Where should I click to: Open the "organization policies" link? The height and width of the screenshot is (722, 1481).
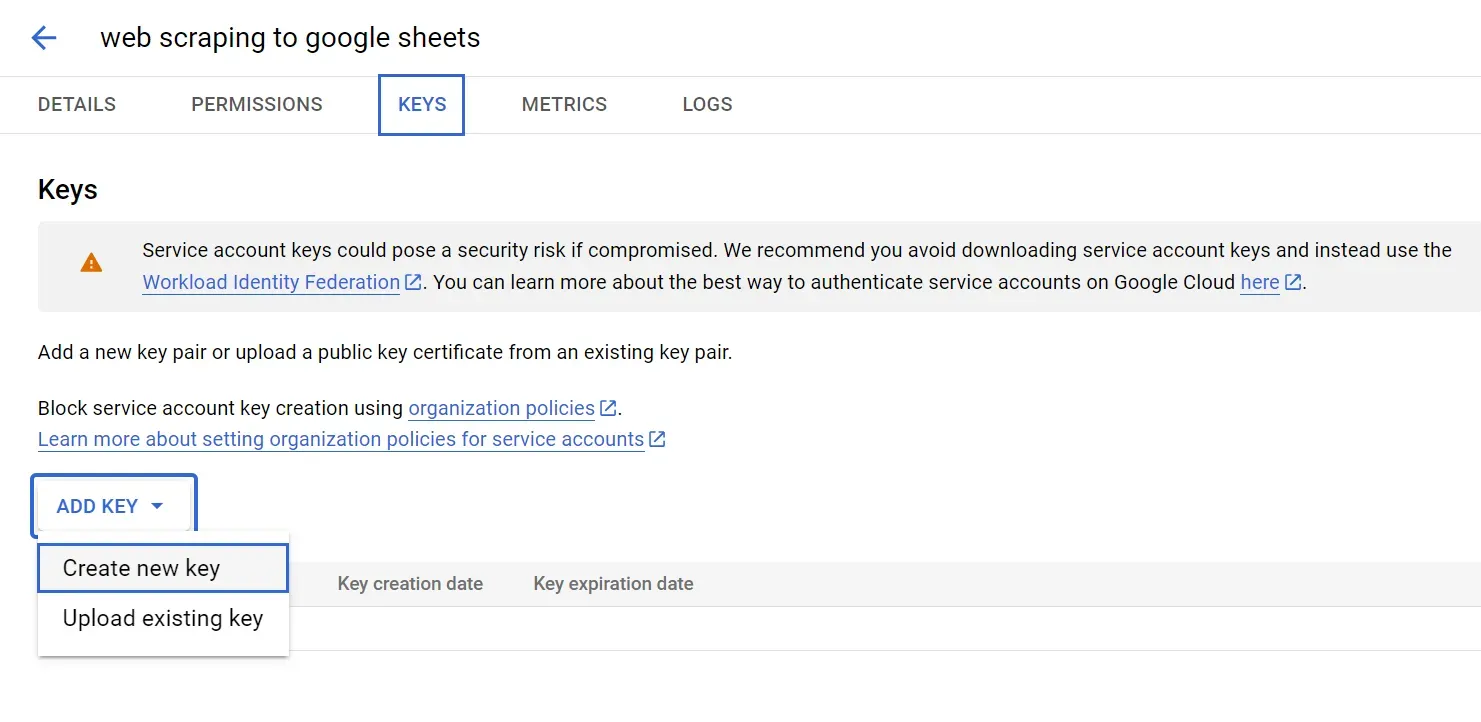tap(501, 408)
